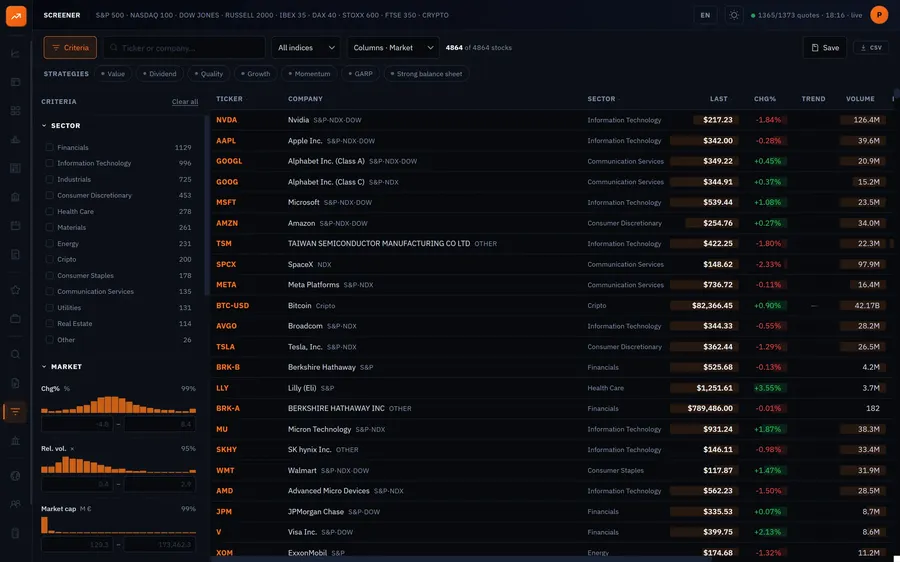This screenshot has width=900, height=562.
Task: Open the line chart icon in sidebar
Action: coord(15,53)
